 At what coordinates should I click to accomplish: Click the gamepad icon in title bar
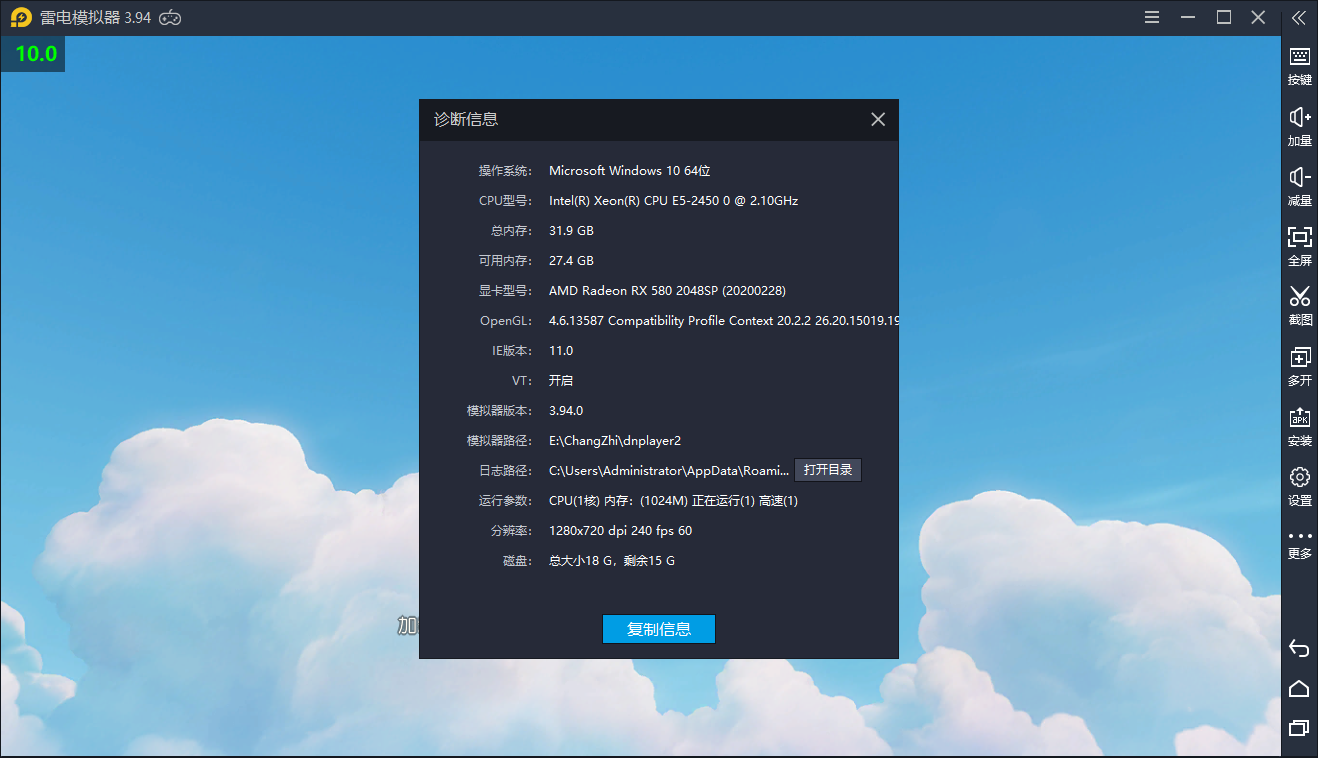tap(171, 18)
